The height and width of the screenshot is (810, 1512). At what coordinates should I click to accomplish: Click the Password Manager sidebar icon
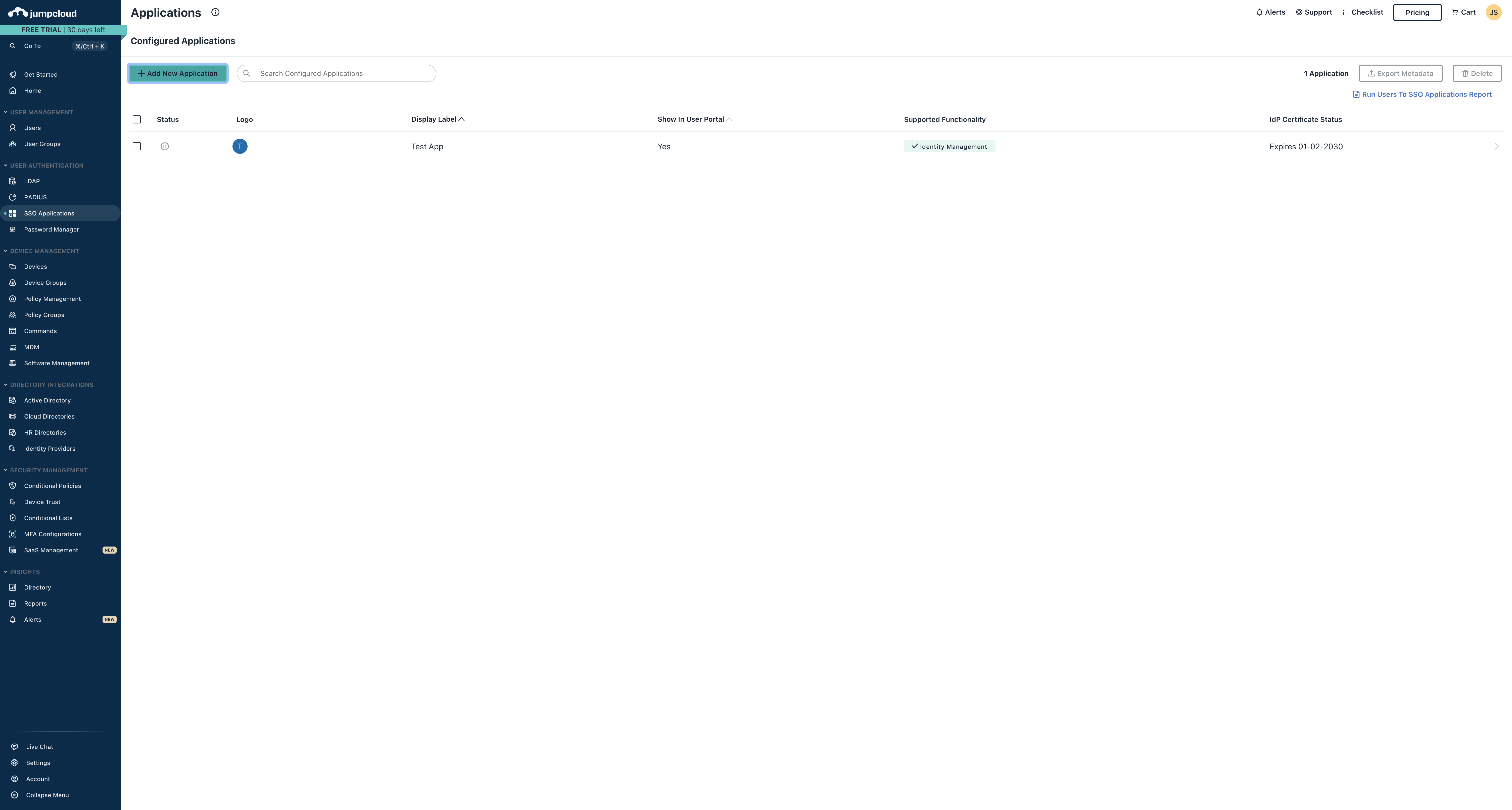pos(12,230)
